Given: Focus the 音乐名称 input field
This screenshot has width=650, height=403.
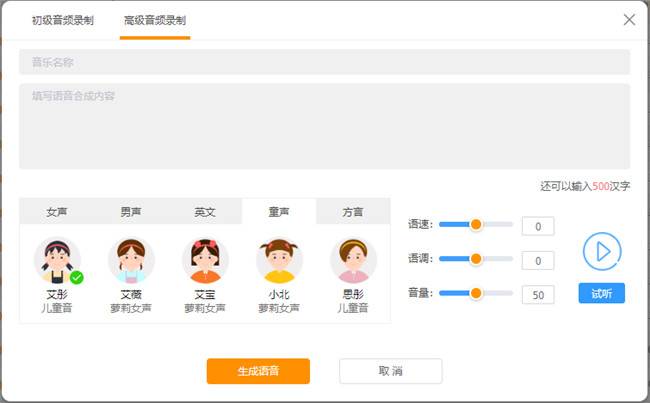Looking at the screenshot, I should (x=324, y=62).
